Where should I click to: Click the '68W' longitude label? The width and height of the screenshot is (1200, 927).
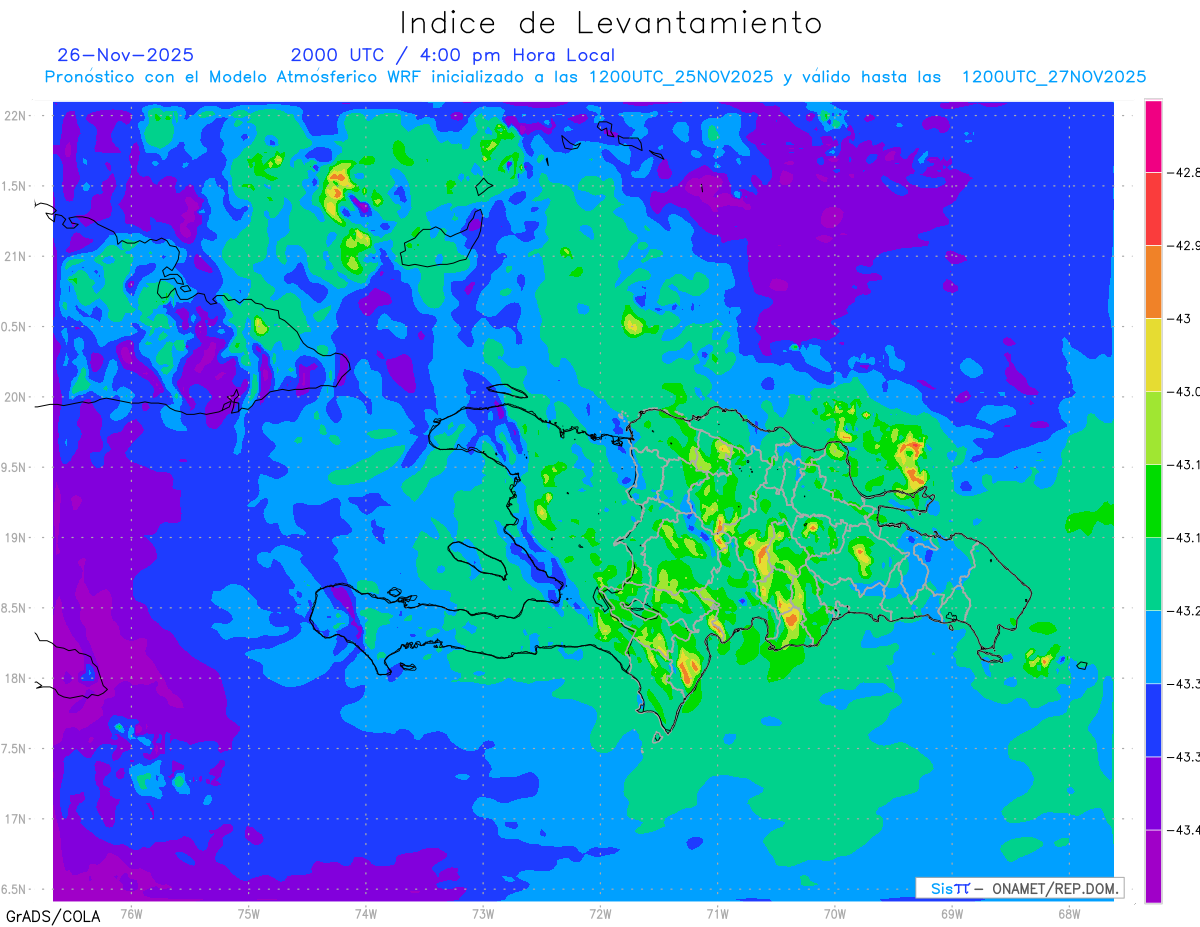[x=1069, y=914]
